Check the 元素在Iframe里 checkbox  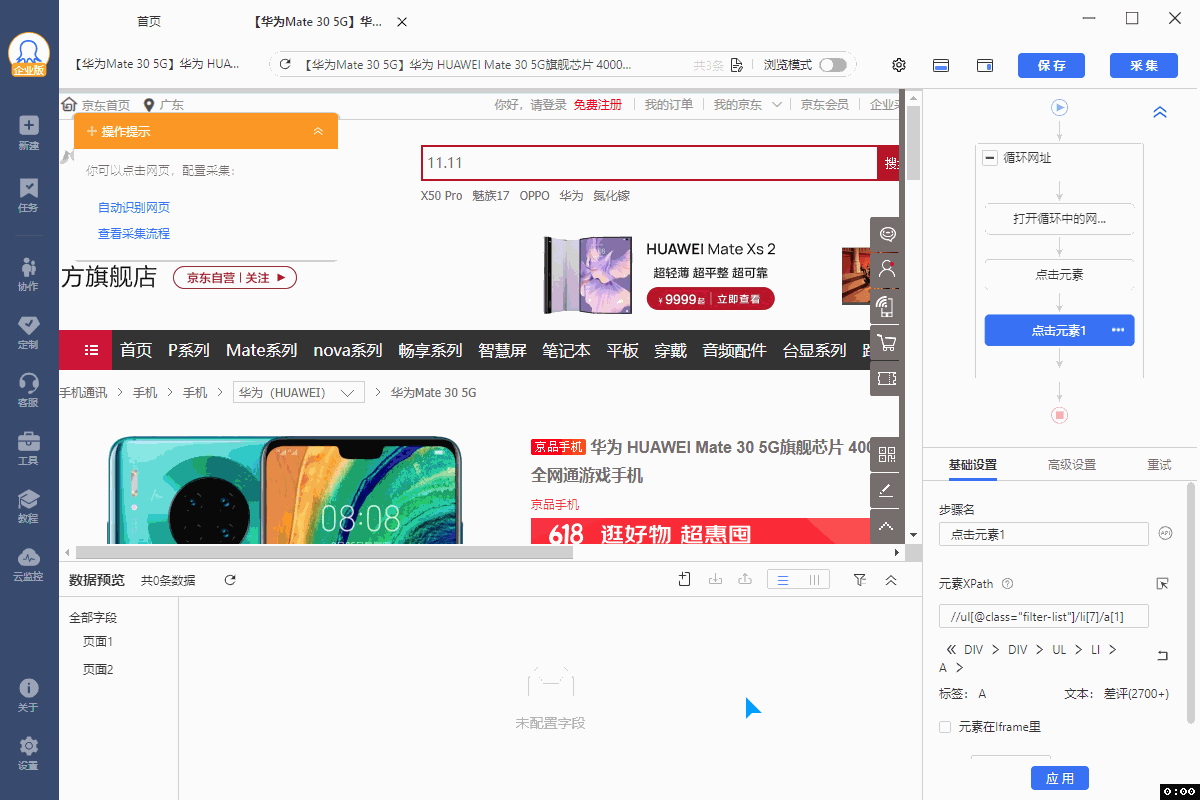tap(945, 727)
